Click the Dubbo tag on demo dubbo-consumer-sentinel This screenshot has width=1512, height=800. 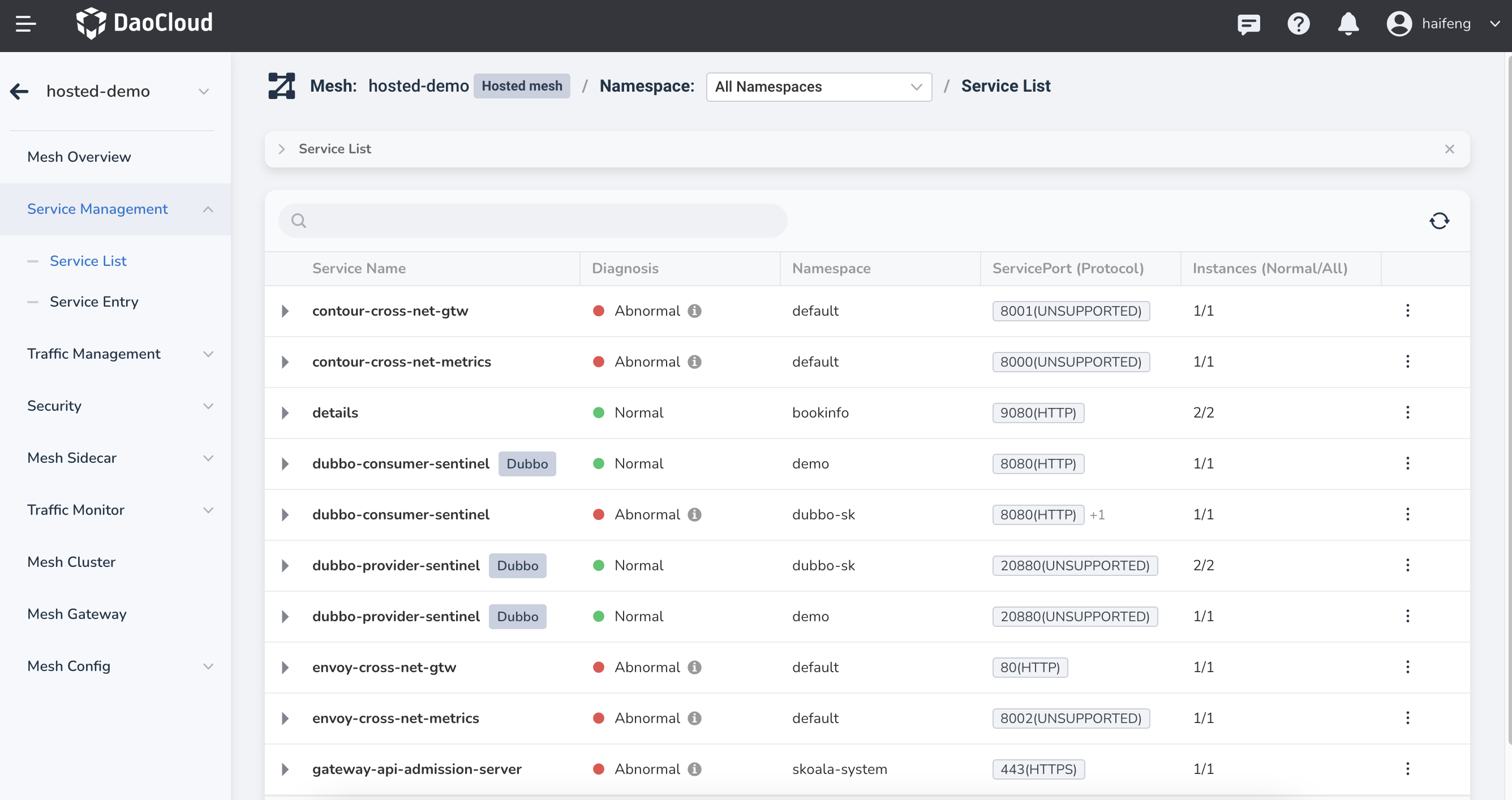point(526,464)
